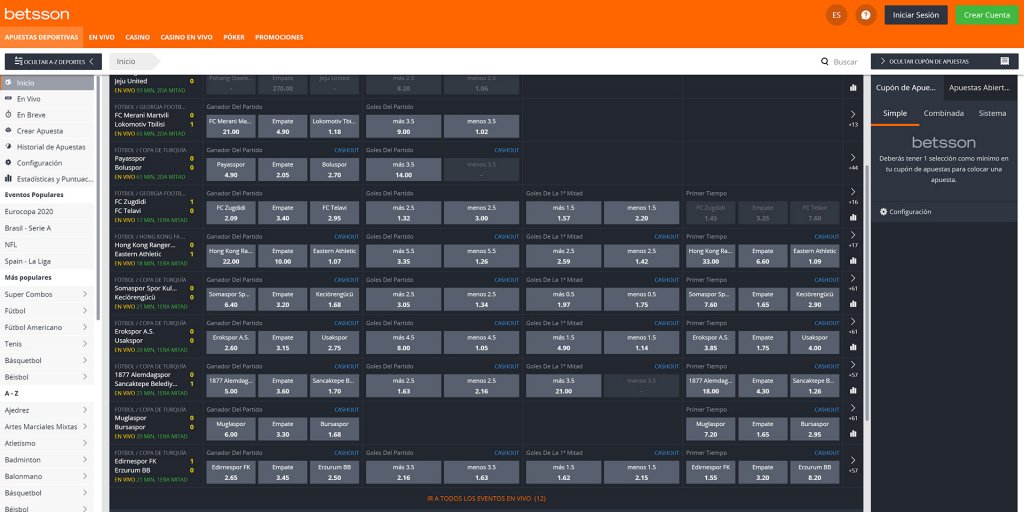
Task: Expand Super Combos sport category
Action: coord(85,295)
